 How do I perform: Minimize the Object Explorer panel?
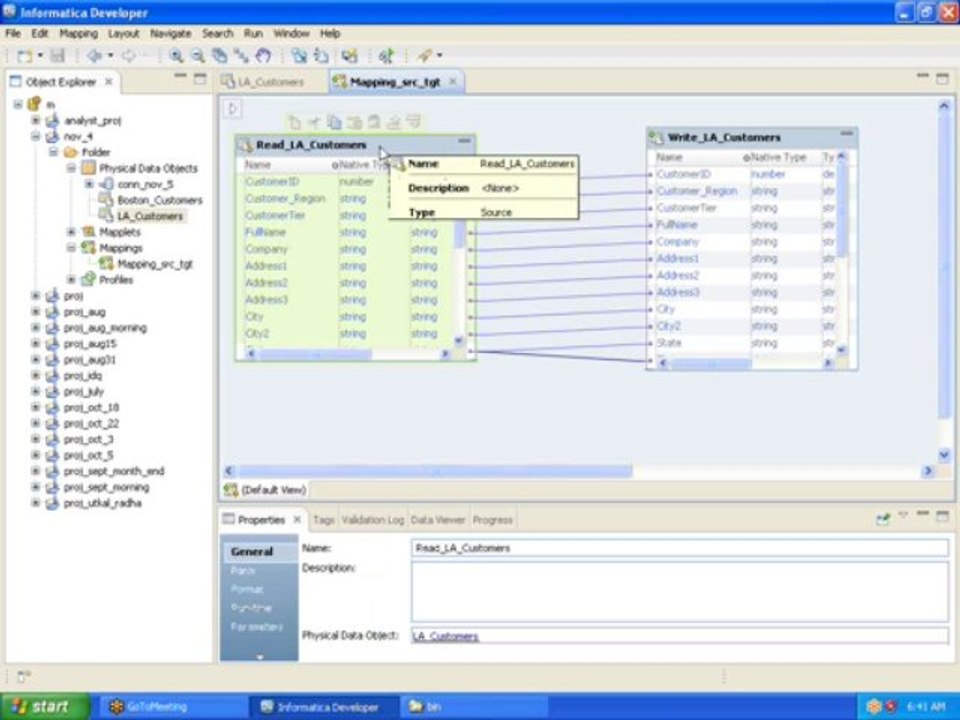pyautogui.click(x=180, y=77)
